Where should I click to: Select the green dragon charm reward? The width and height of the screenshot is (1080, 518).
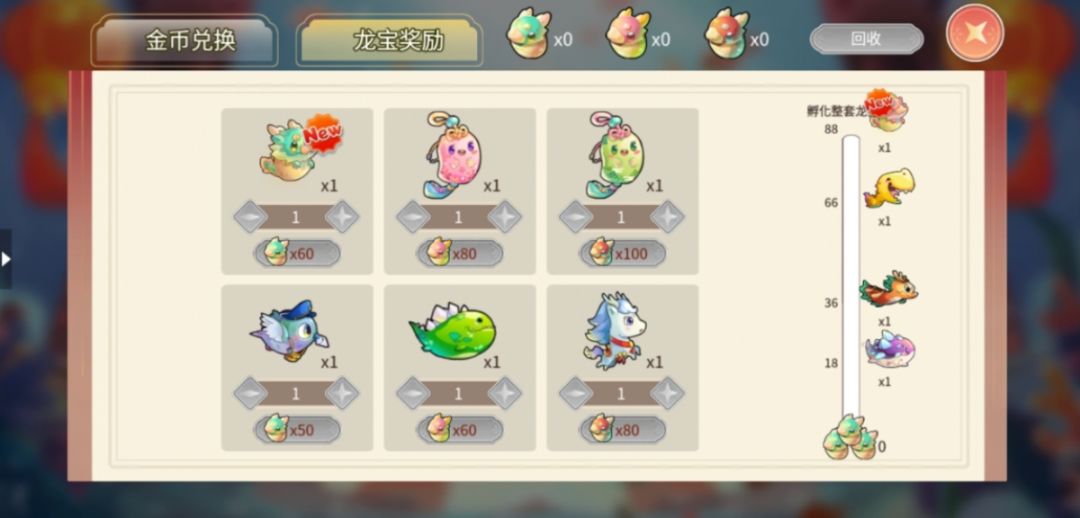[x=616, y=155]
